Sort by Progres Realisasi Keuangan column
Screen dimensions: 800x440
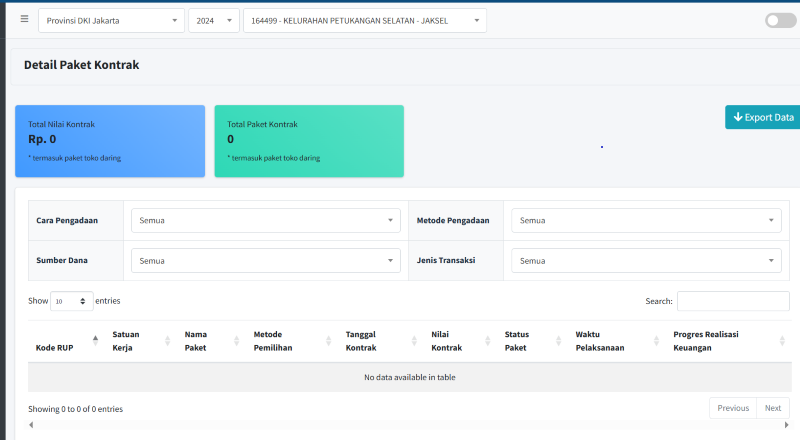pyautogui.click(x=728, y=341)
